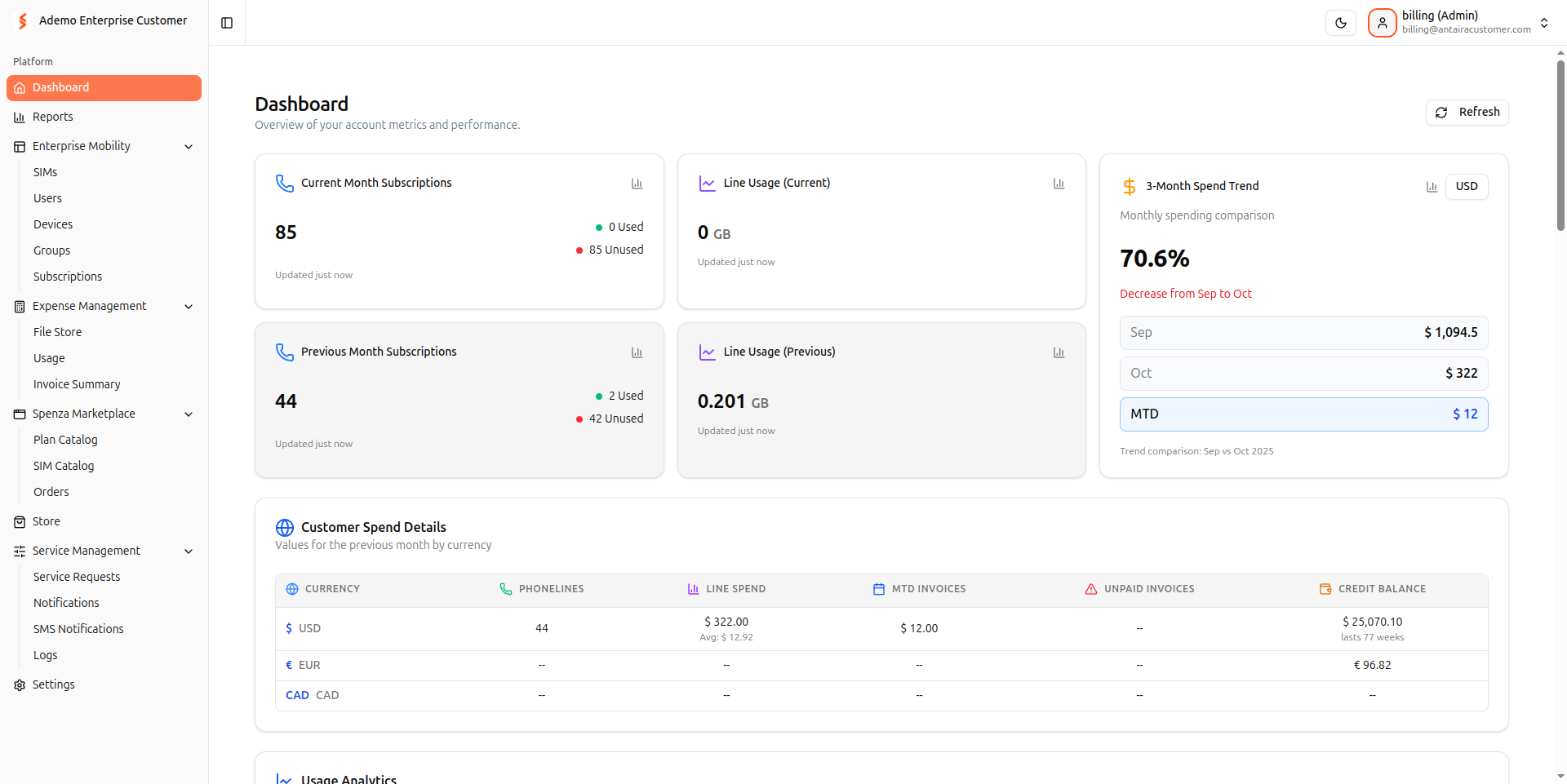Go to Invoice Summary page

(77, 384)
